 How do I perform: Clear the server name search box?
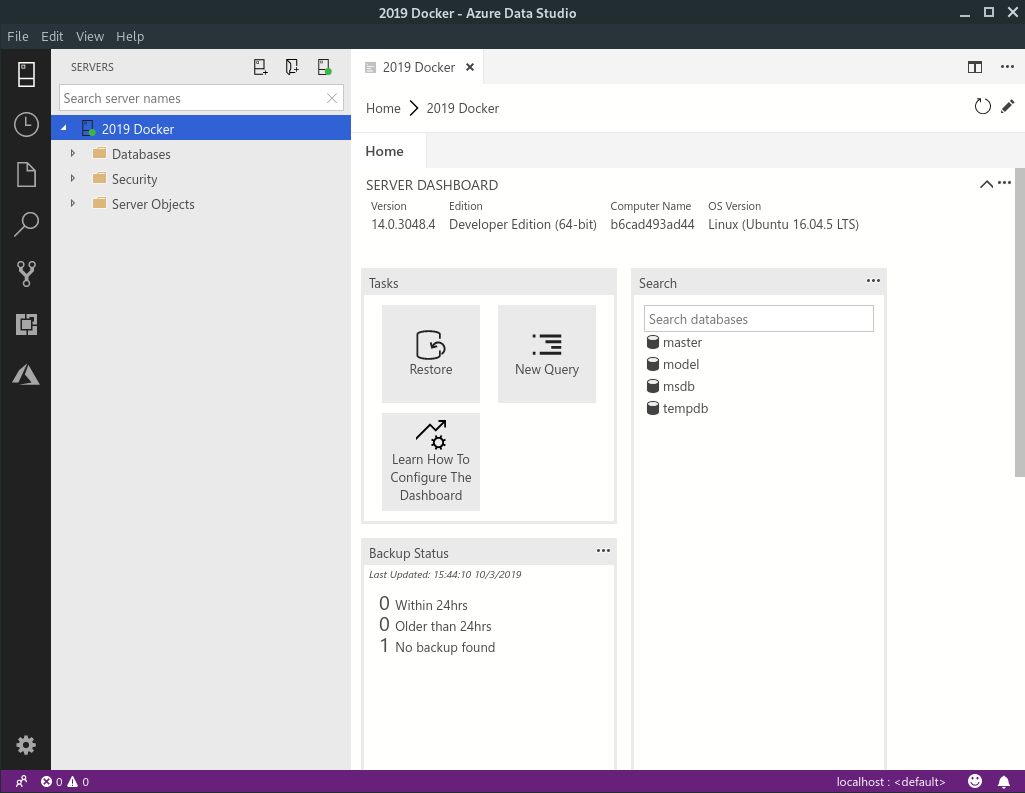click(332, 98)
